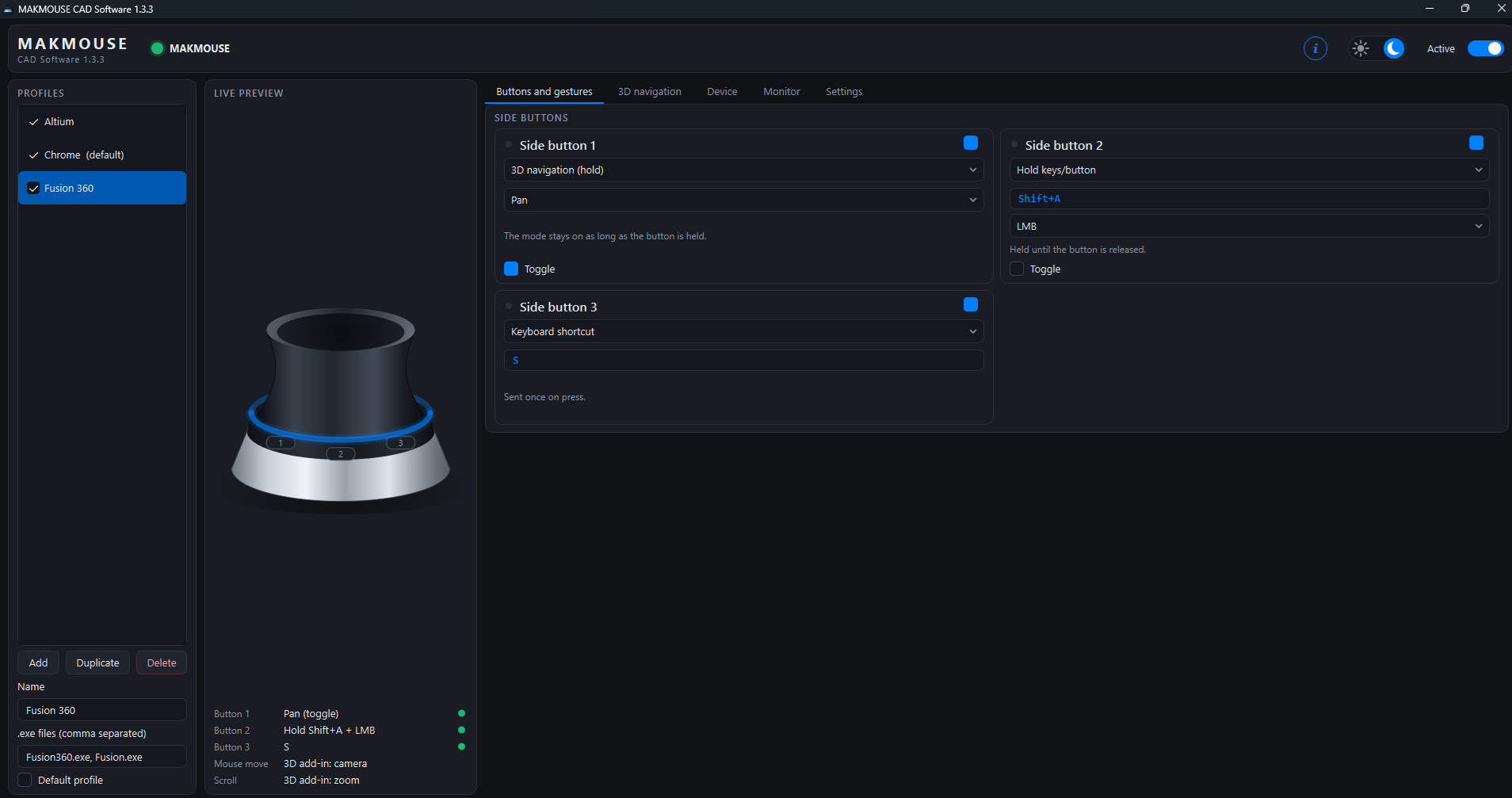Open the 3D navigation (hold) dropdown
The image size is (1512, 798).
743,170
